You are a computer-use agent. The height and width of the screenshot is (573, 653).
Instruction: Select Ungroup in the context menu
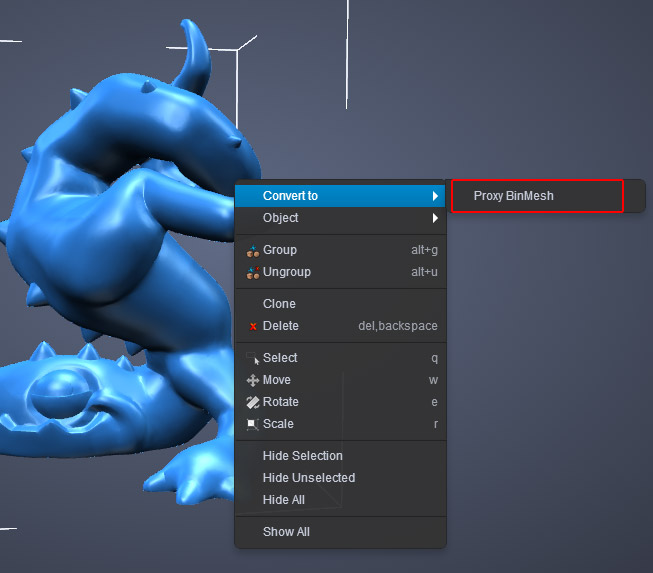click(340, 272)
